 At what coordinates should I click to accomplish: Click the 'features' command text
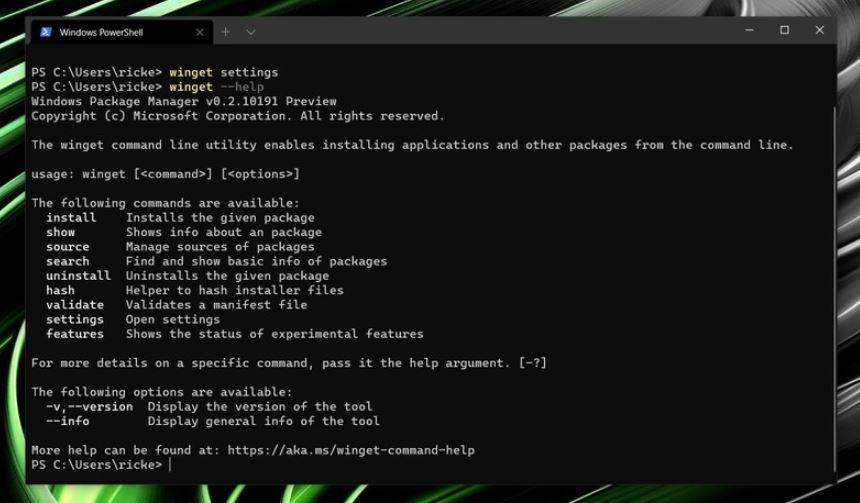[x=75, y=334]
